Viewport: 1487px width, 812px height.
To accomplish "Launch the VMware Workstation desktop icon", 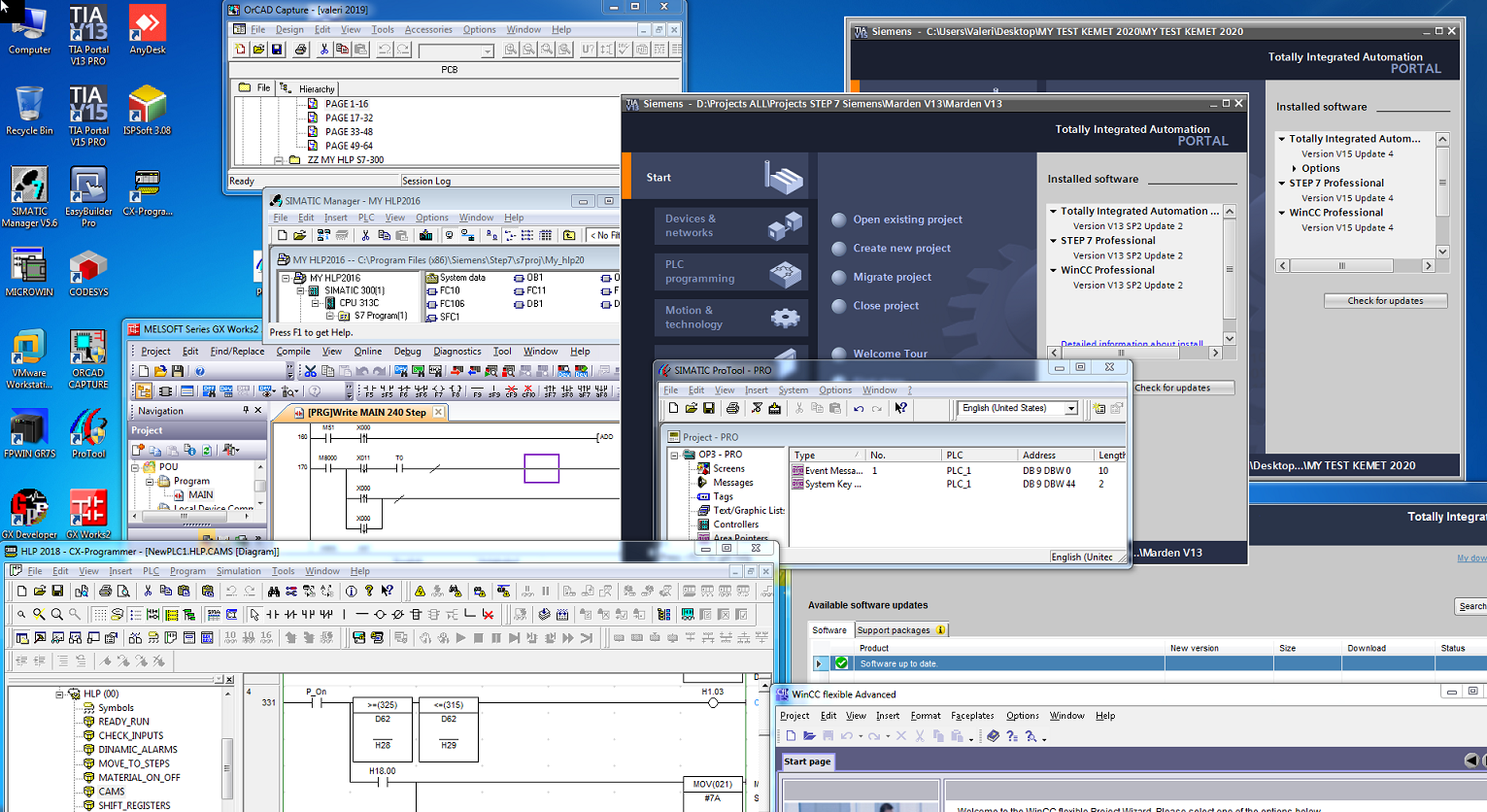I will pos(29,359).
